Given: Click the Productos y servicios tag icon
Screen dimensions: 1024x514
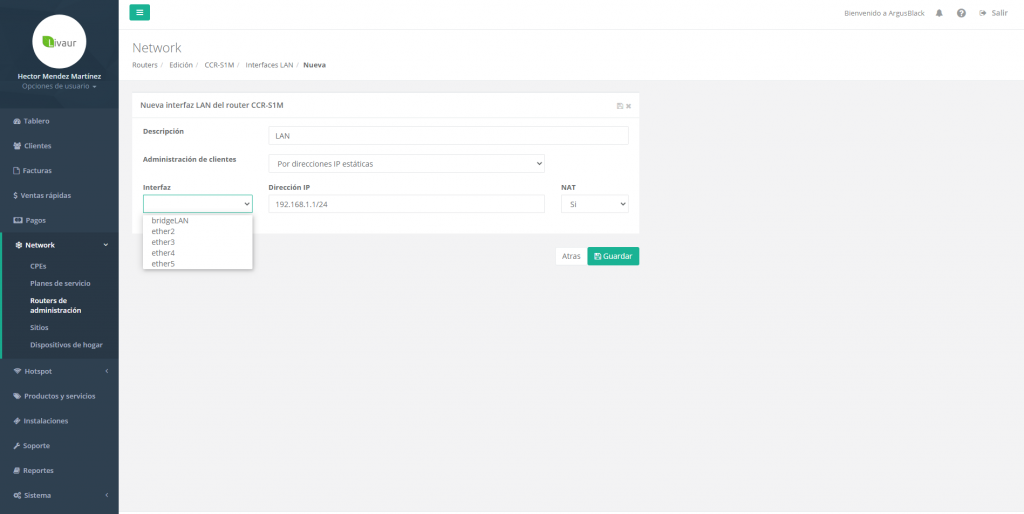Looking at the screenshot, I should [x=17, y=396].
